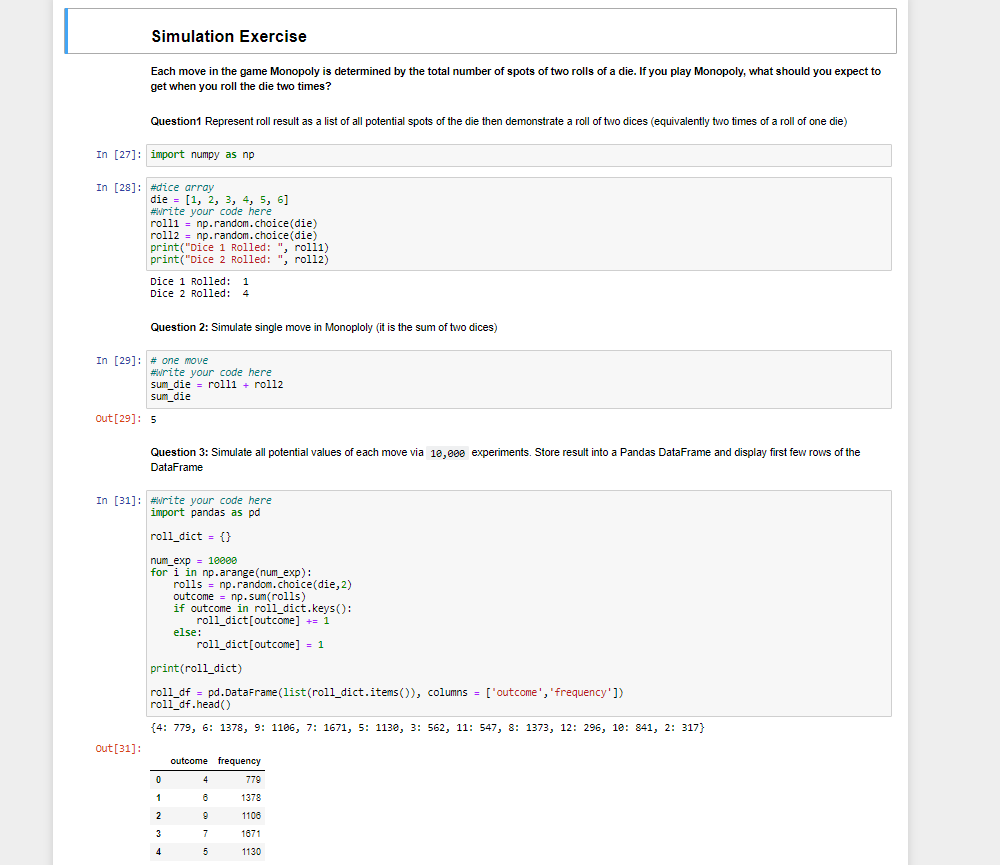Viewport: 1000px width, 865px height.
Task: Click the output value 5 of Out[29]
Action: click(x=153, y=419)
